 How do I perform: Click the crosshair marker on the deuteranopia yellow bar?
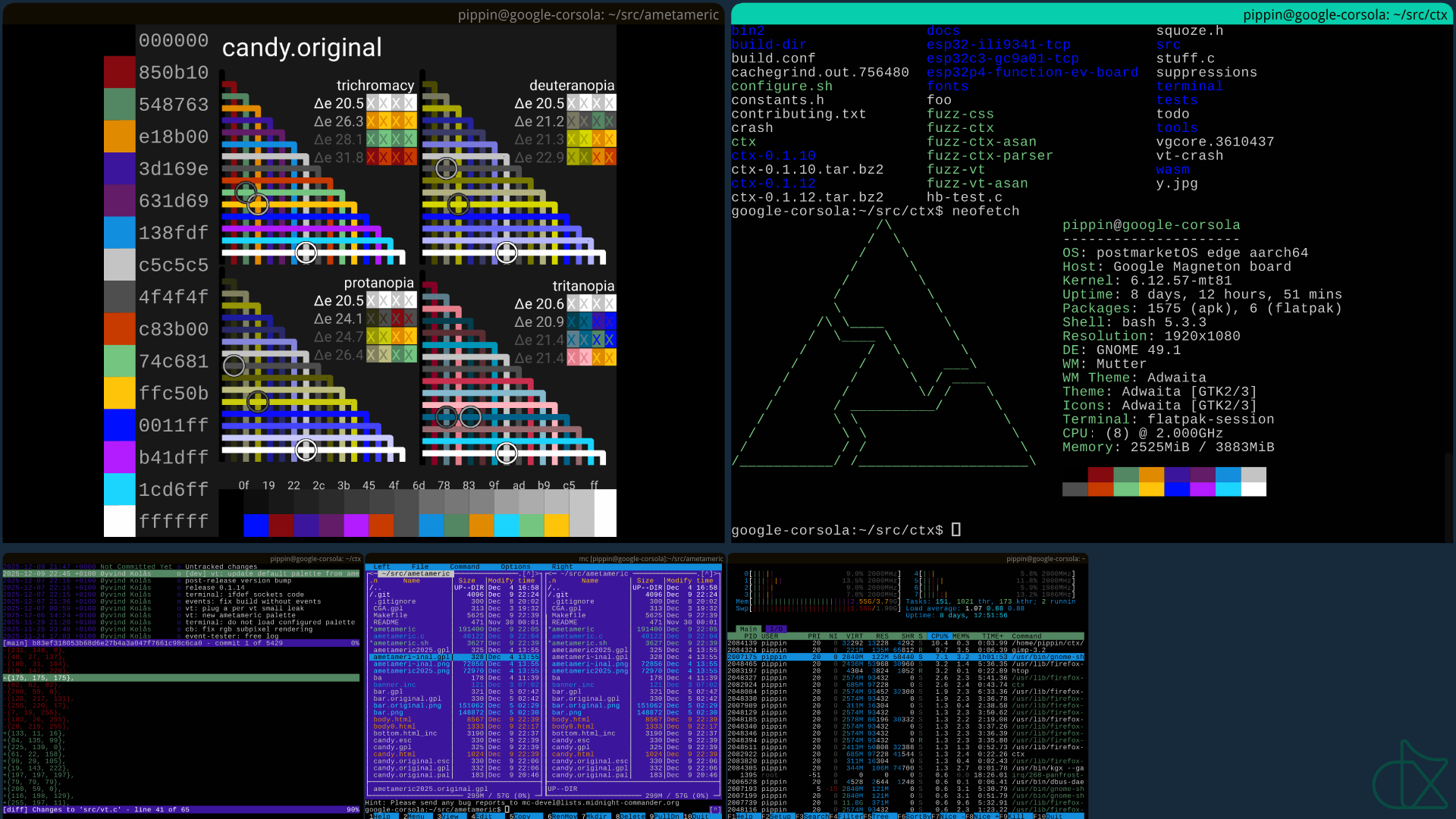[458, 204]
